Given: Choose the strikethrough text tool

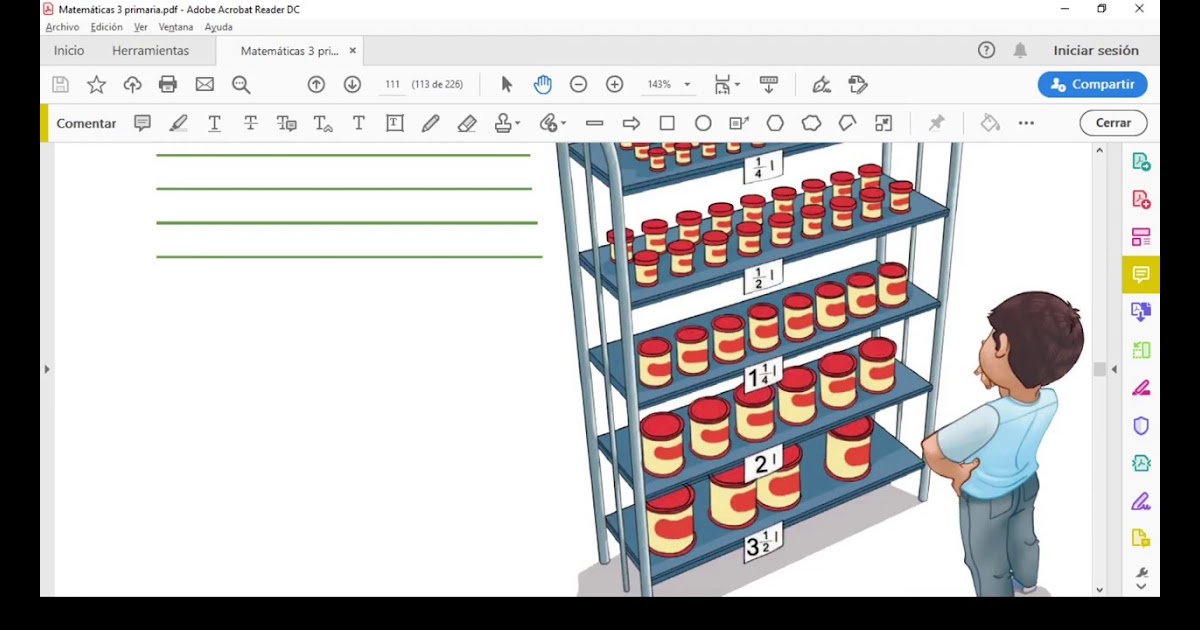Looking at the screenshot, I should (250, 123).
